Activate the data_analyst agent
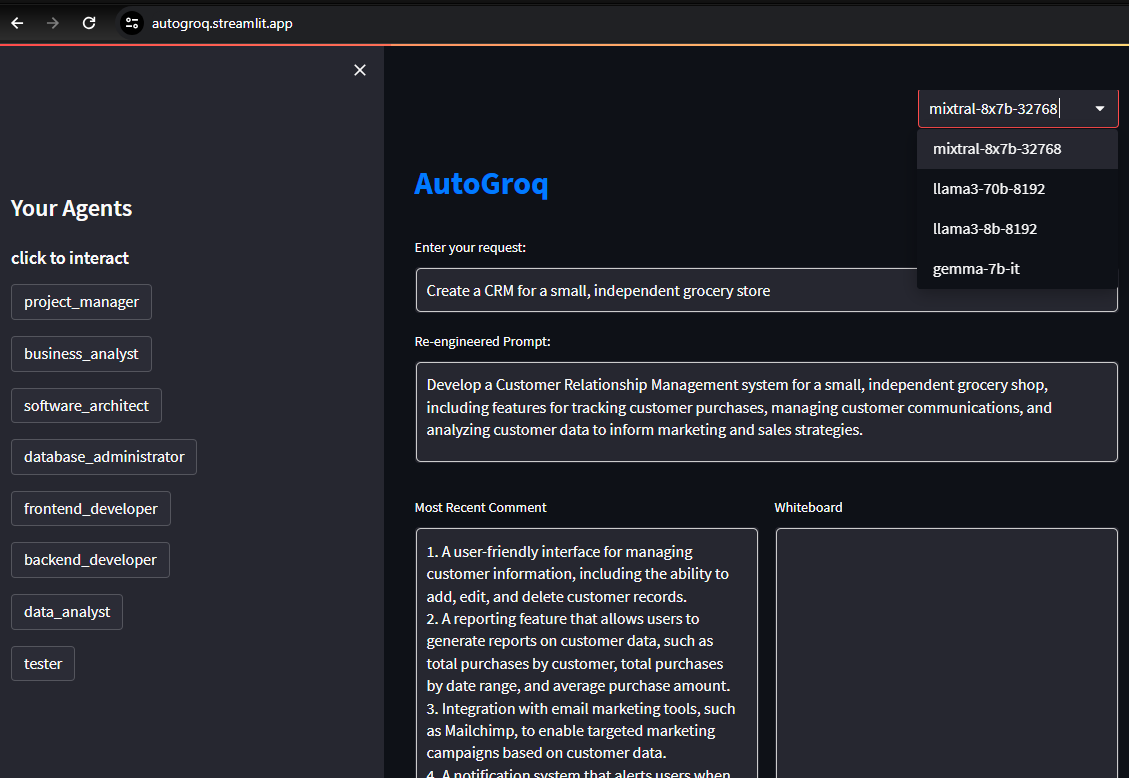 click(x=67, y=612)
